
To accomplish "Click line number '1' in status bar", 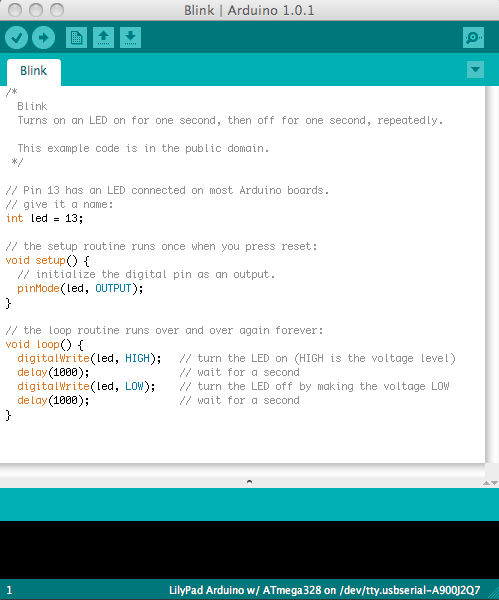I will [x=9, y=590].
